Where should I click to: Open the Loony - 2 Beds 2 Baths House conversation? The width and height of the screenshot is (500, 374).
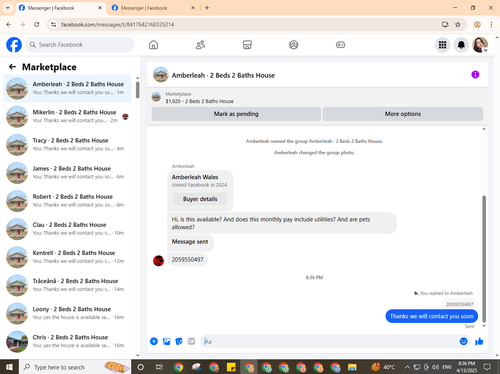68,313
